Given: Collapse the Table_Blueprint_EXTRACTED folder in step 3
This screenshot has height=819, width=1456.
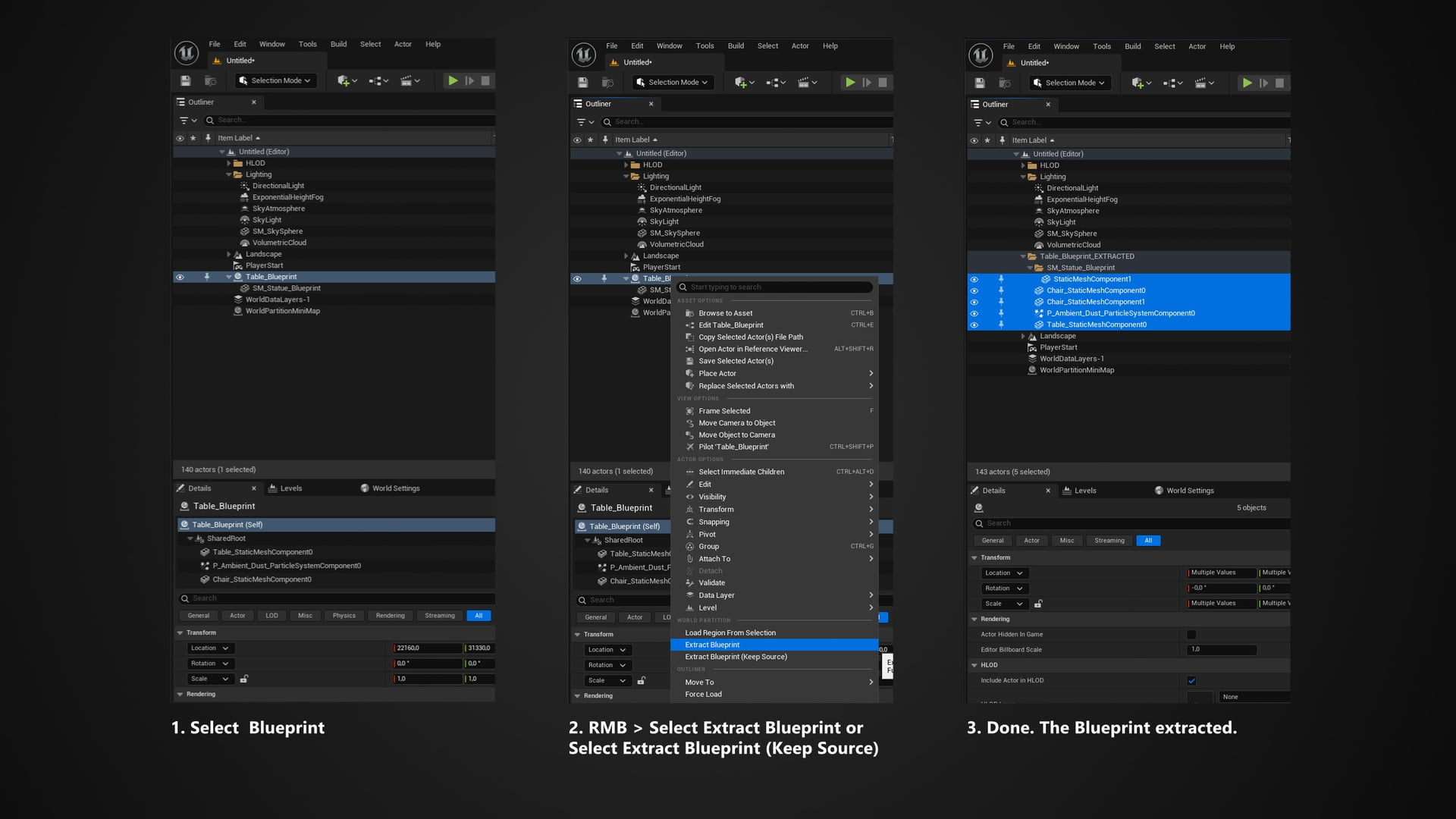Looking at the screenshot, I should pos(1023,256).
